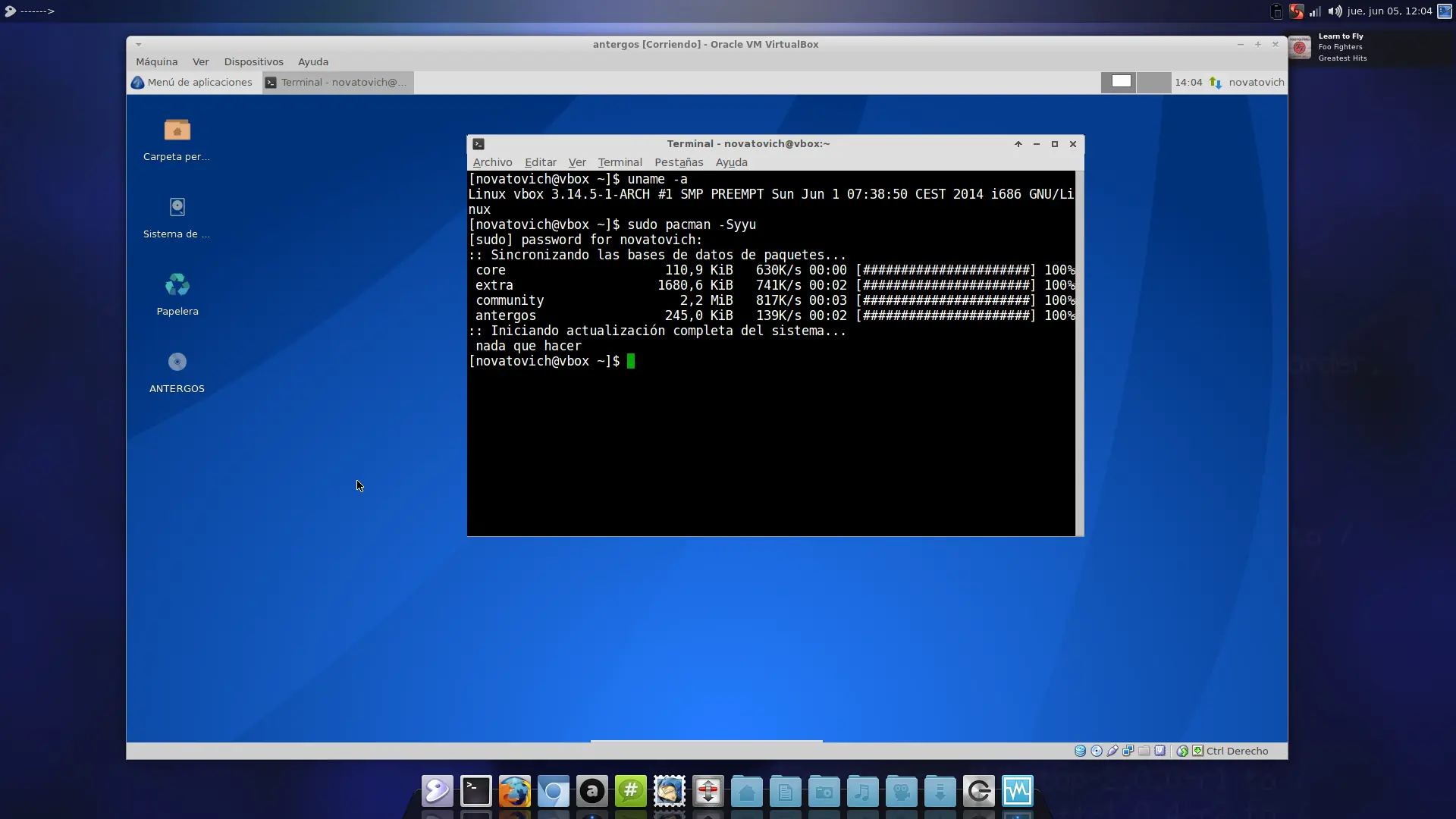Open Chromium browser from the dock
This screenshot has width=1456, height=819.
click(x=554, y=792)
